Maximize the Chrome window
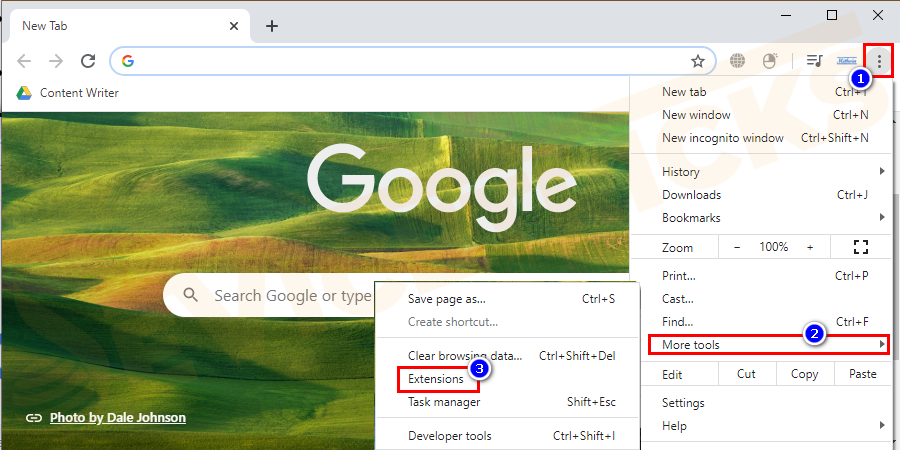Screen dimensions: 900x450 [x=832, y=15]
